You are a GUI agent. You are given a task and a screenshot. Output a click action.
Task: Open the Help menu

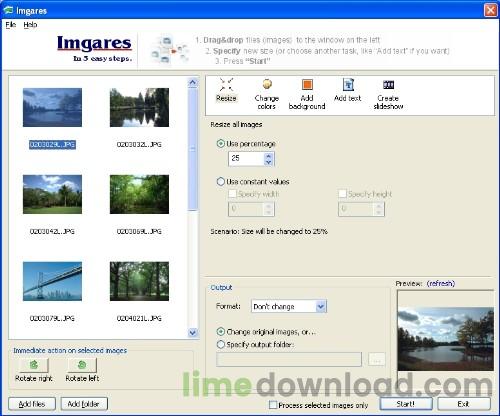pos(30,25)
